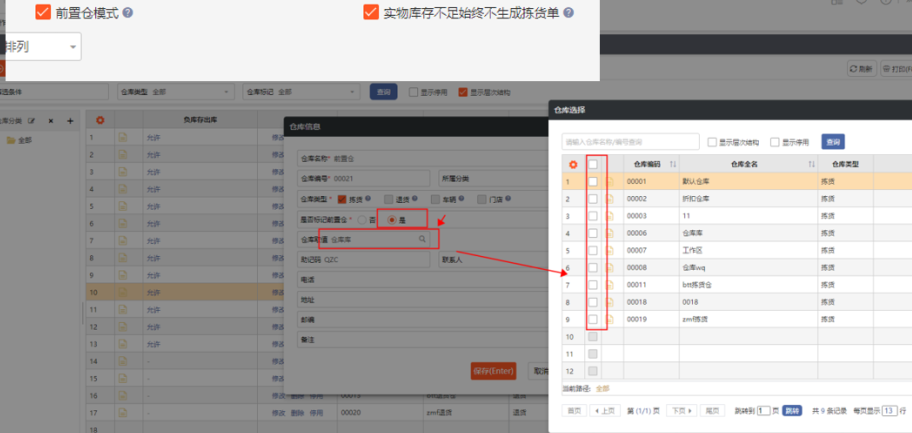The width and height of the screenshot is (912, 433).
Task: Click the help icon beside 前置仓模式
Action: 128,13
